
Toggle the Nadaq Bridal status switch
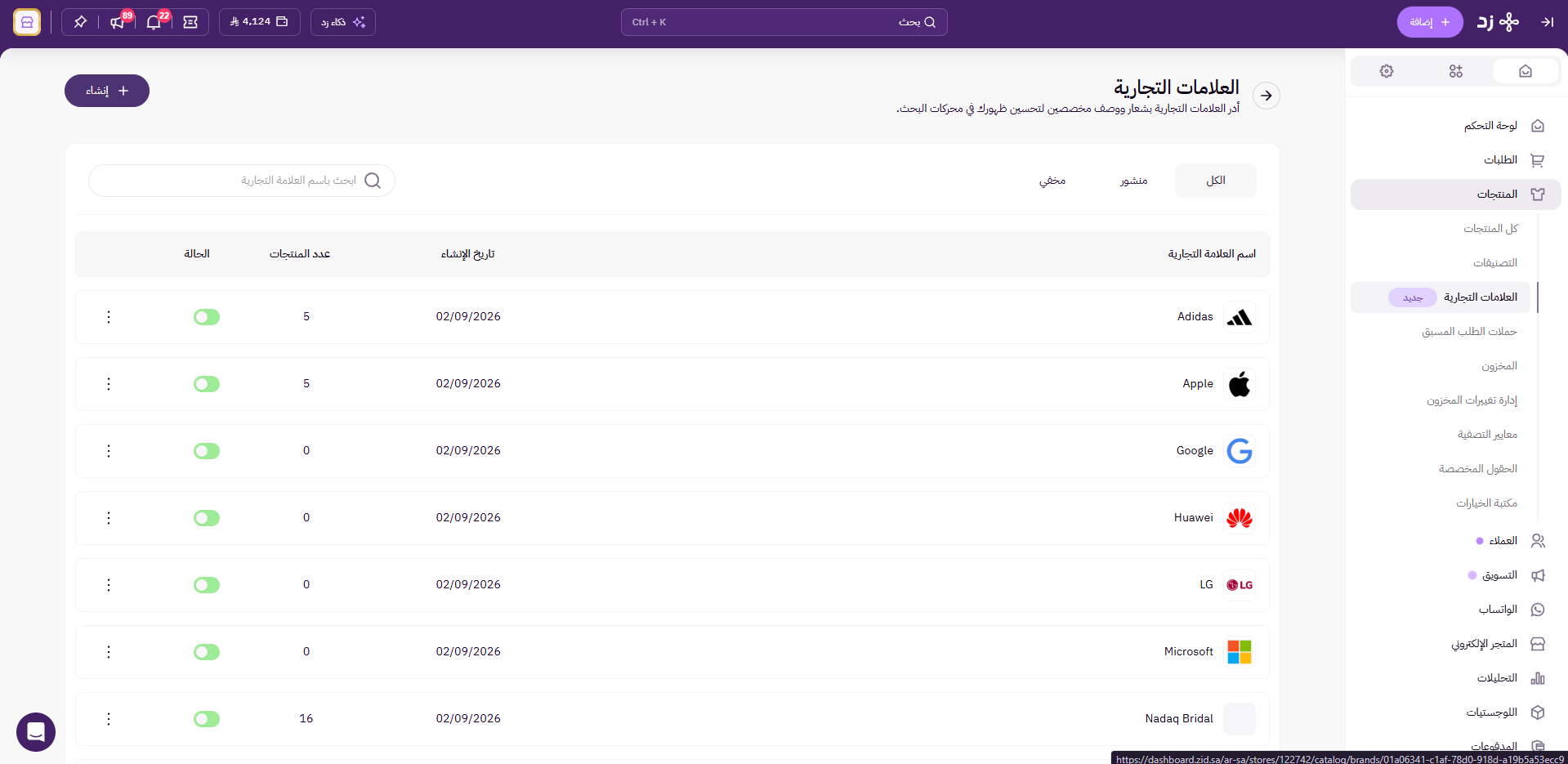207,719
